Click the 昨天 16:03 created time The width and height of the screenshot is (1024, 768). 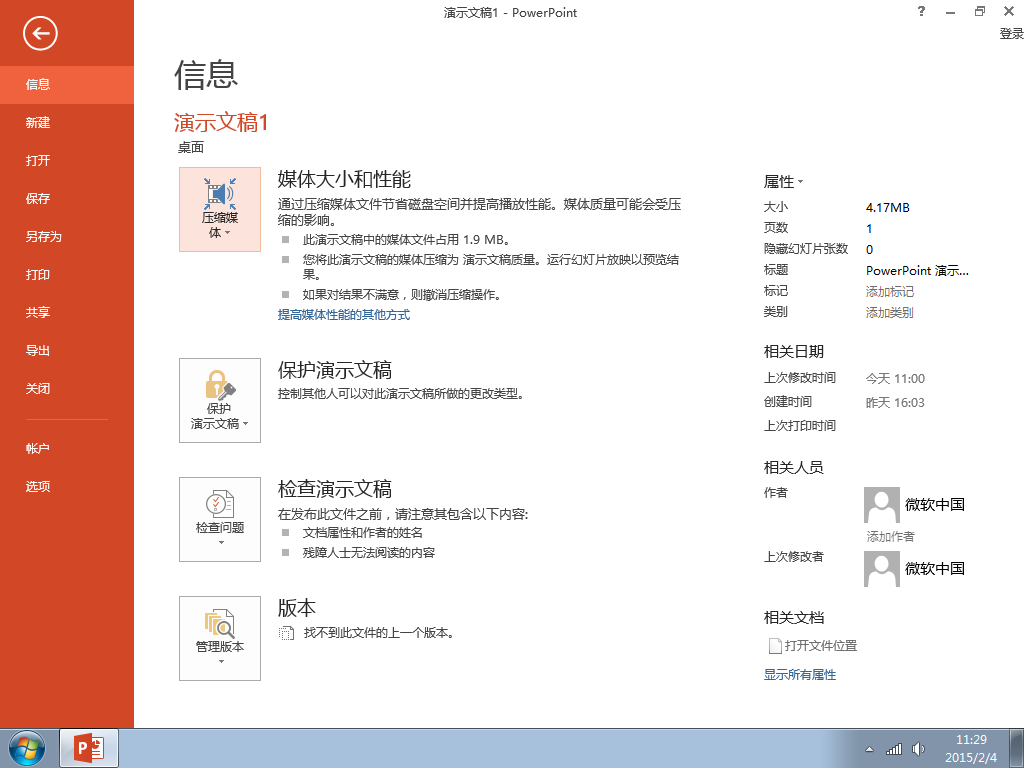coord(895,403)
